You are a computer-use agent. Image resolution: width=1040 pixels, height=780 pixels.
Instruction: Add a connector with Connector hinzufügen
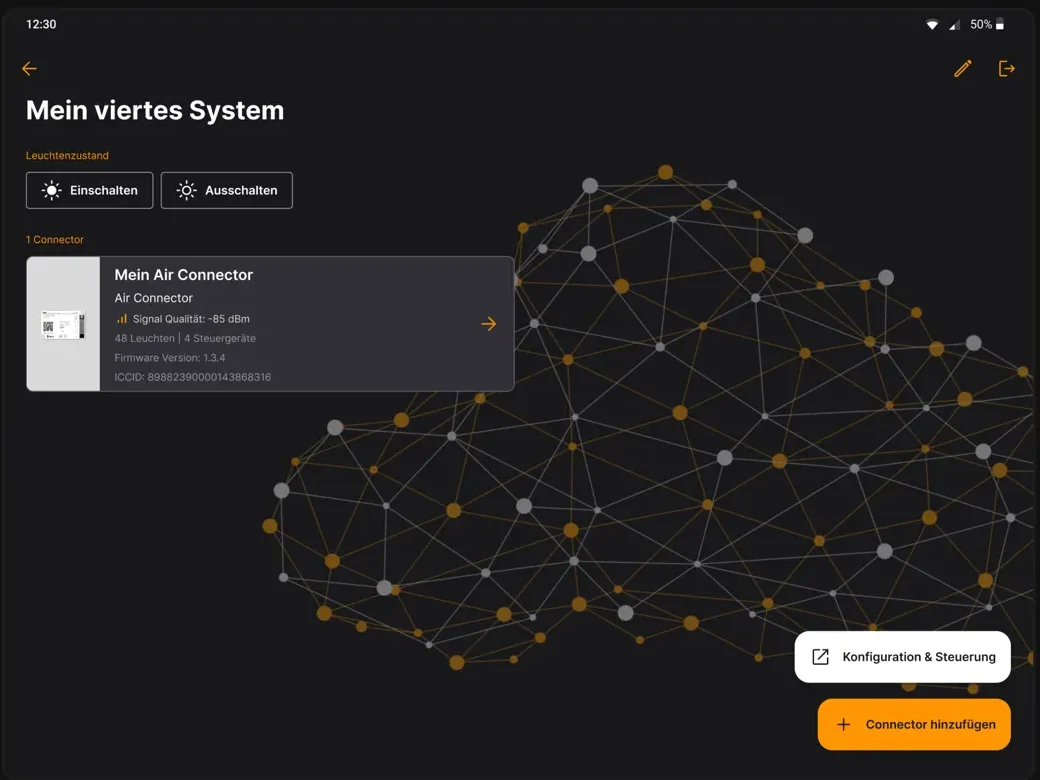coord(914,724)
